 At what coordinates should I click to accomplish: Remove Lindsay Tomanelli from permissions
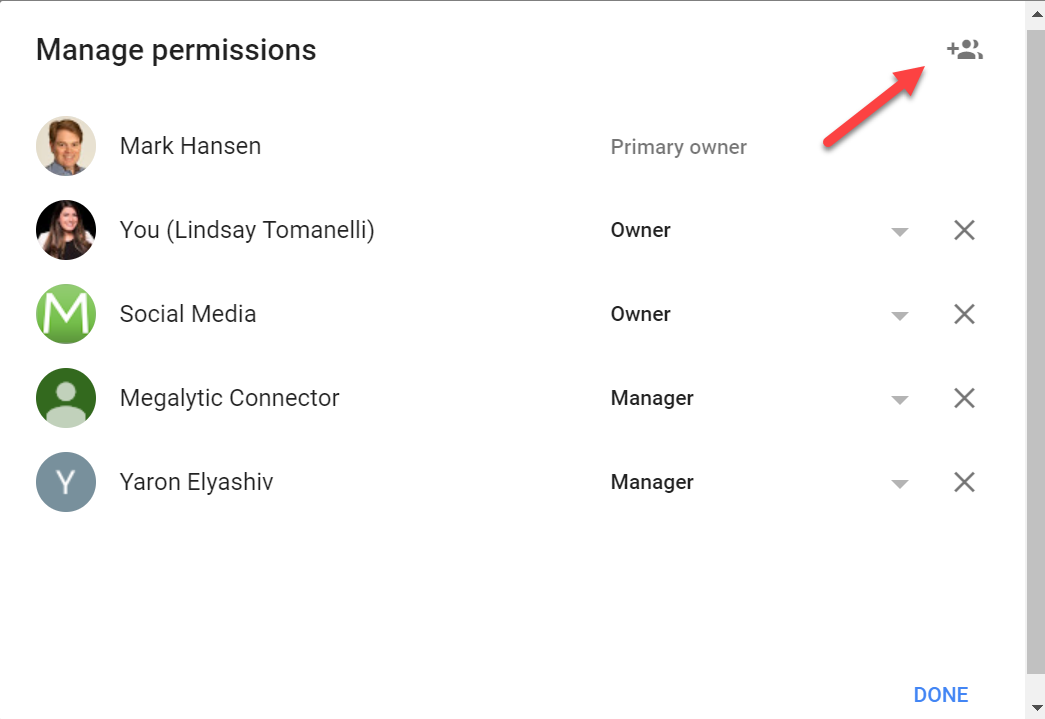coord(964,231)
